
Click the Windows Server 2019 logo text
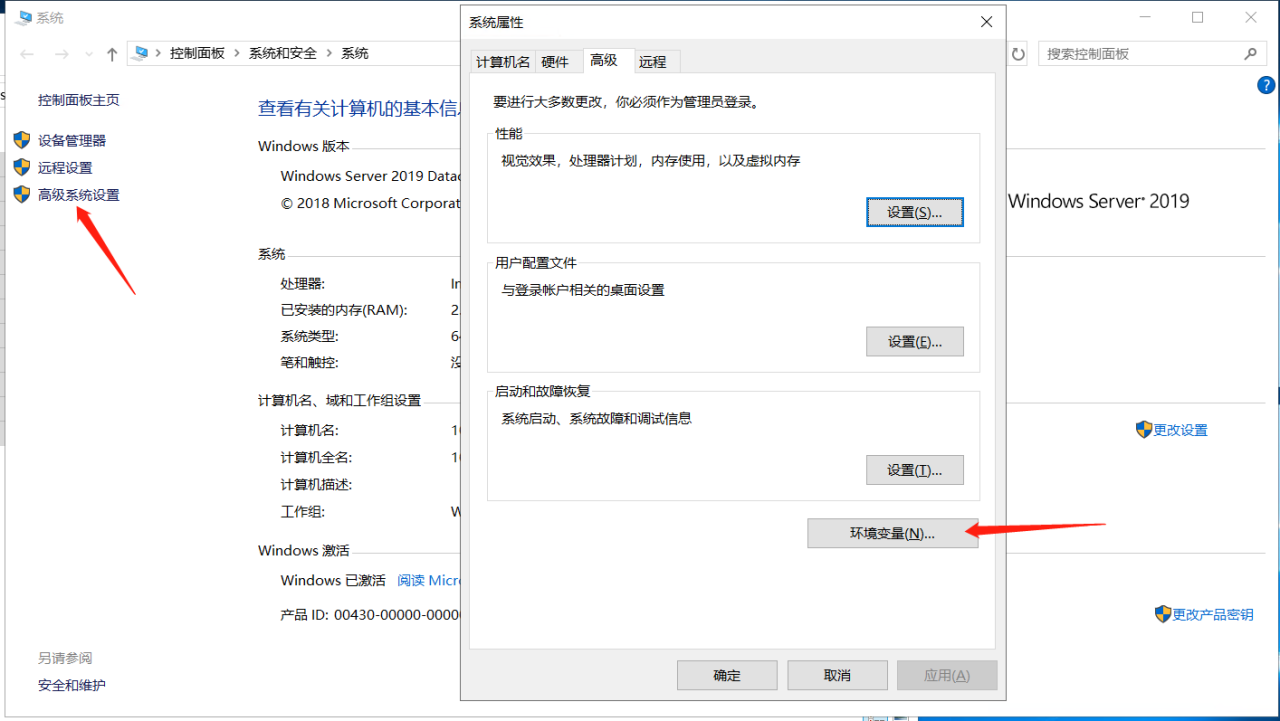point(1099,201)
